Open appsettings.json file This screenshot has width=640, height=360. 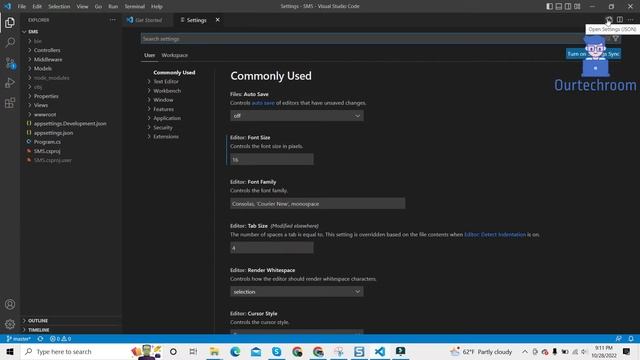pyautogui.click(x=53, y=133)
